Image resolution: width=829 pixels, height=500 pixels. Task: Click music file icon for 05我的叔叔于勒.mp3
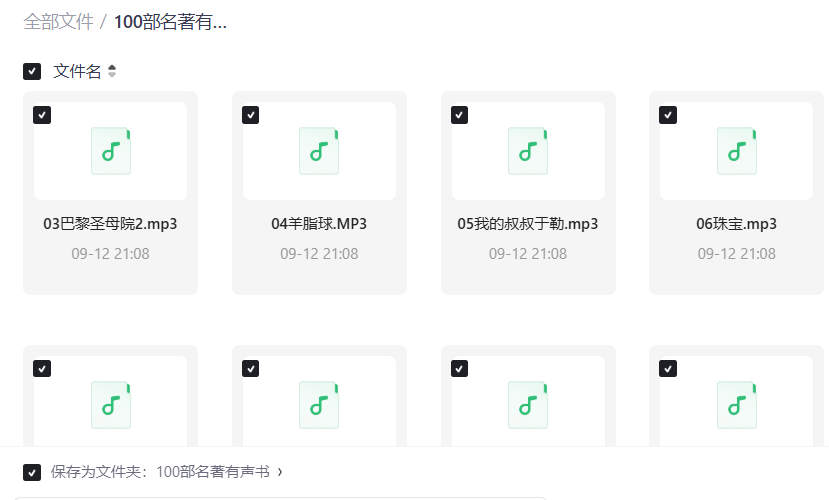pyautogui.click(x=528, y=151)
